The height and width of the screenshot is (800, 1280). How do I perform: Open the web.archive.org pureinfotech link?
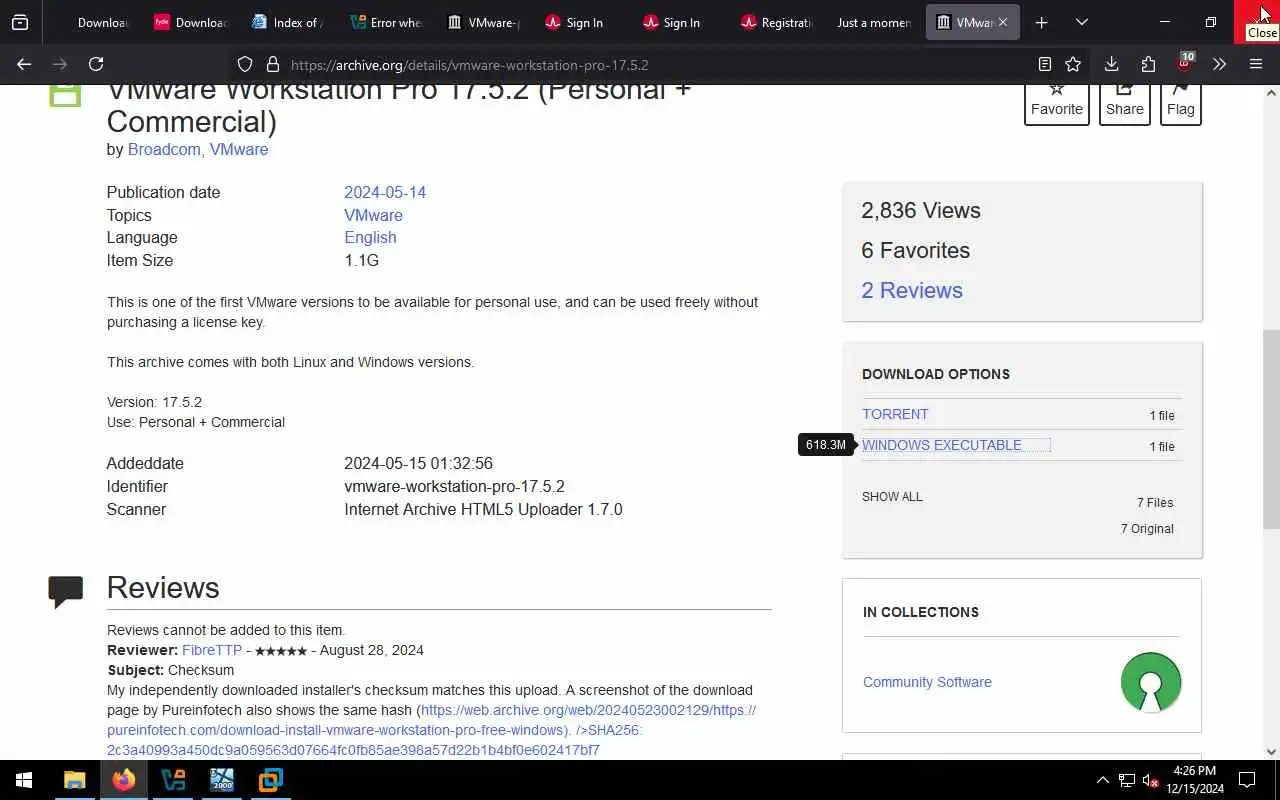coord(431,720)
